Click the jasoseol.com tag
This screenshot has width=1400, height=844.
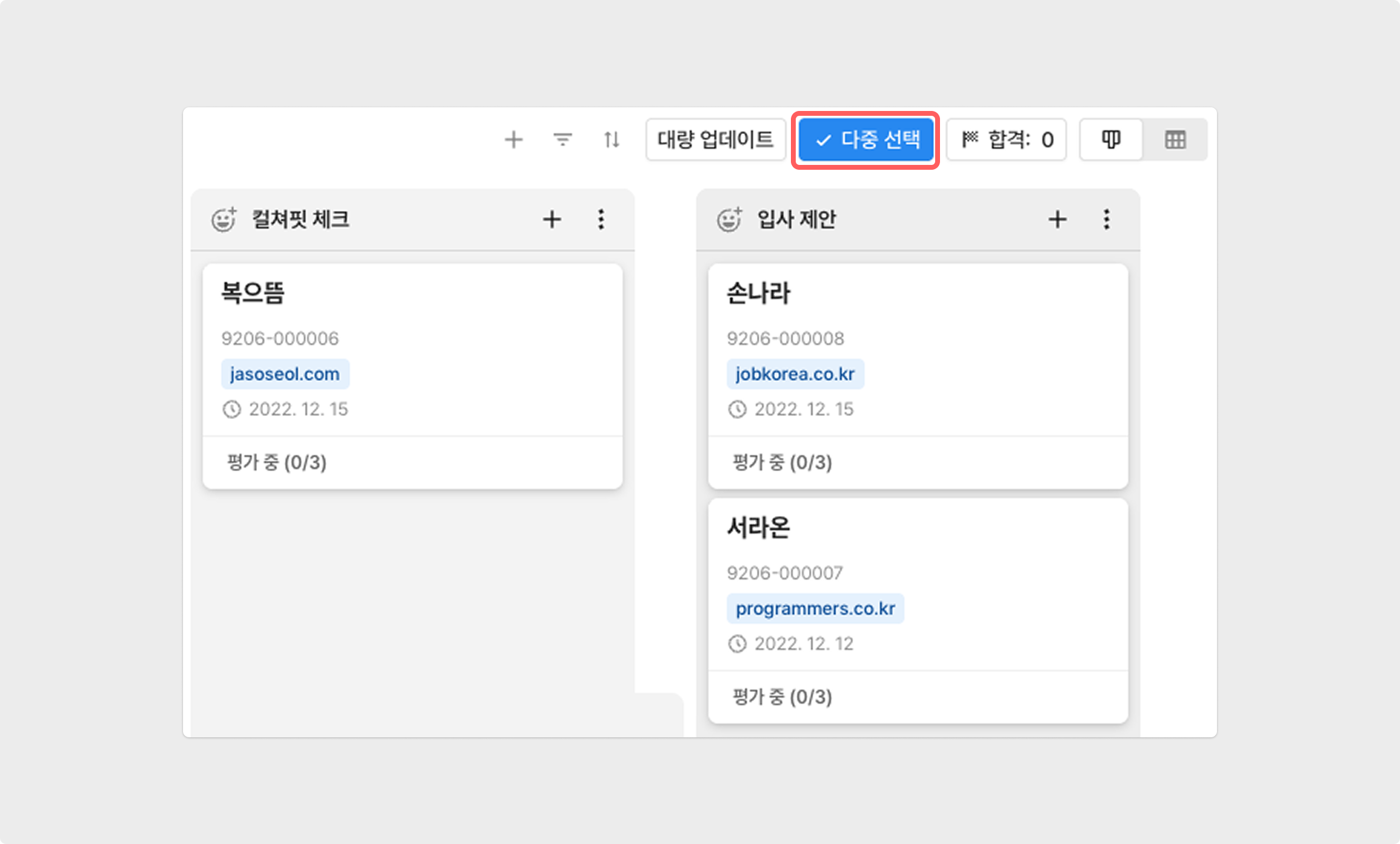click(285, 374)
